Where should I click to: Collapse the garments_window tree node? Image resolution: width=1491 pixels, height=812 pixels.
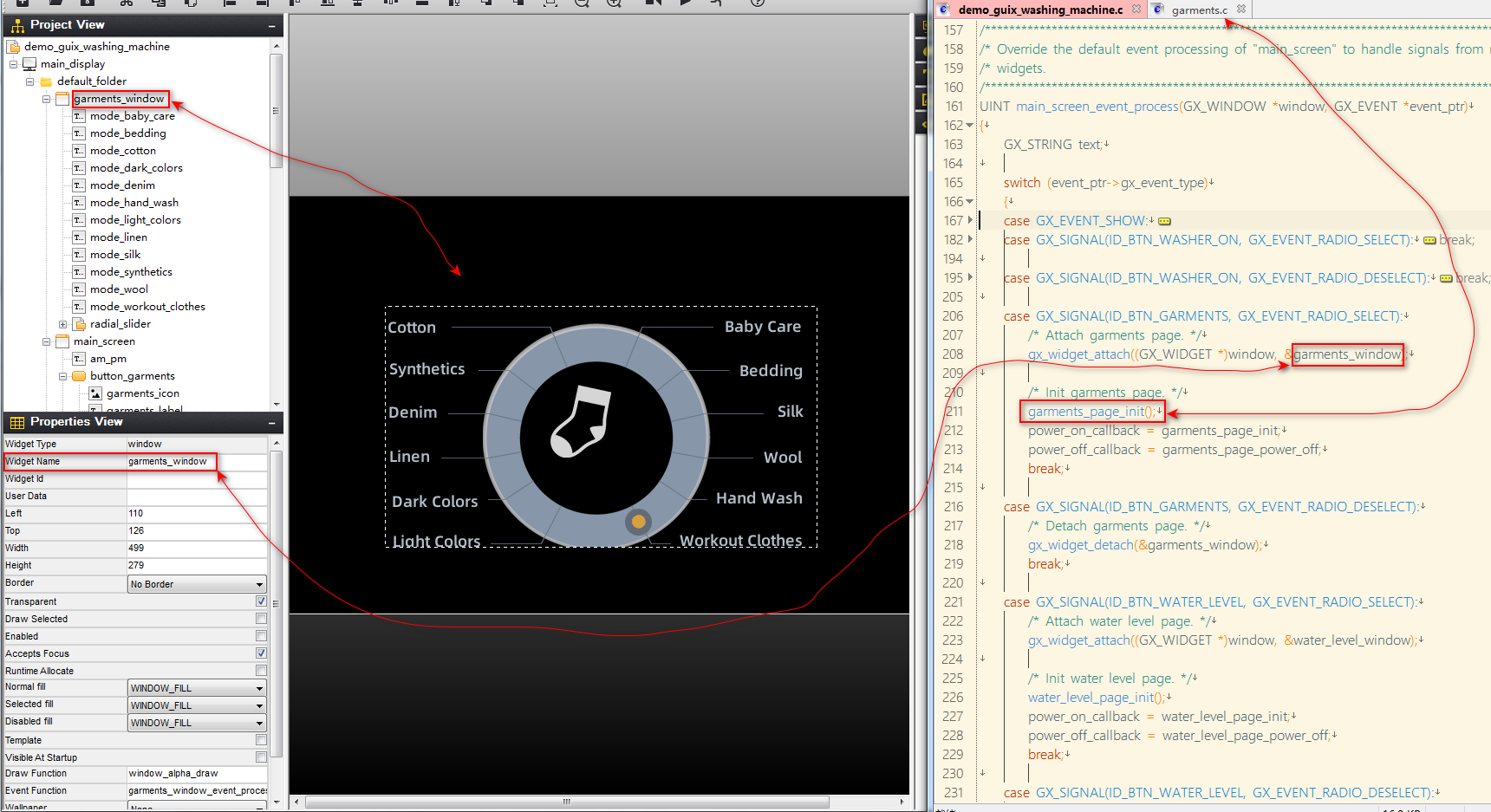click(46, 99)
